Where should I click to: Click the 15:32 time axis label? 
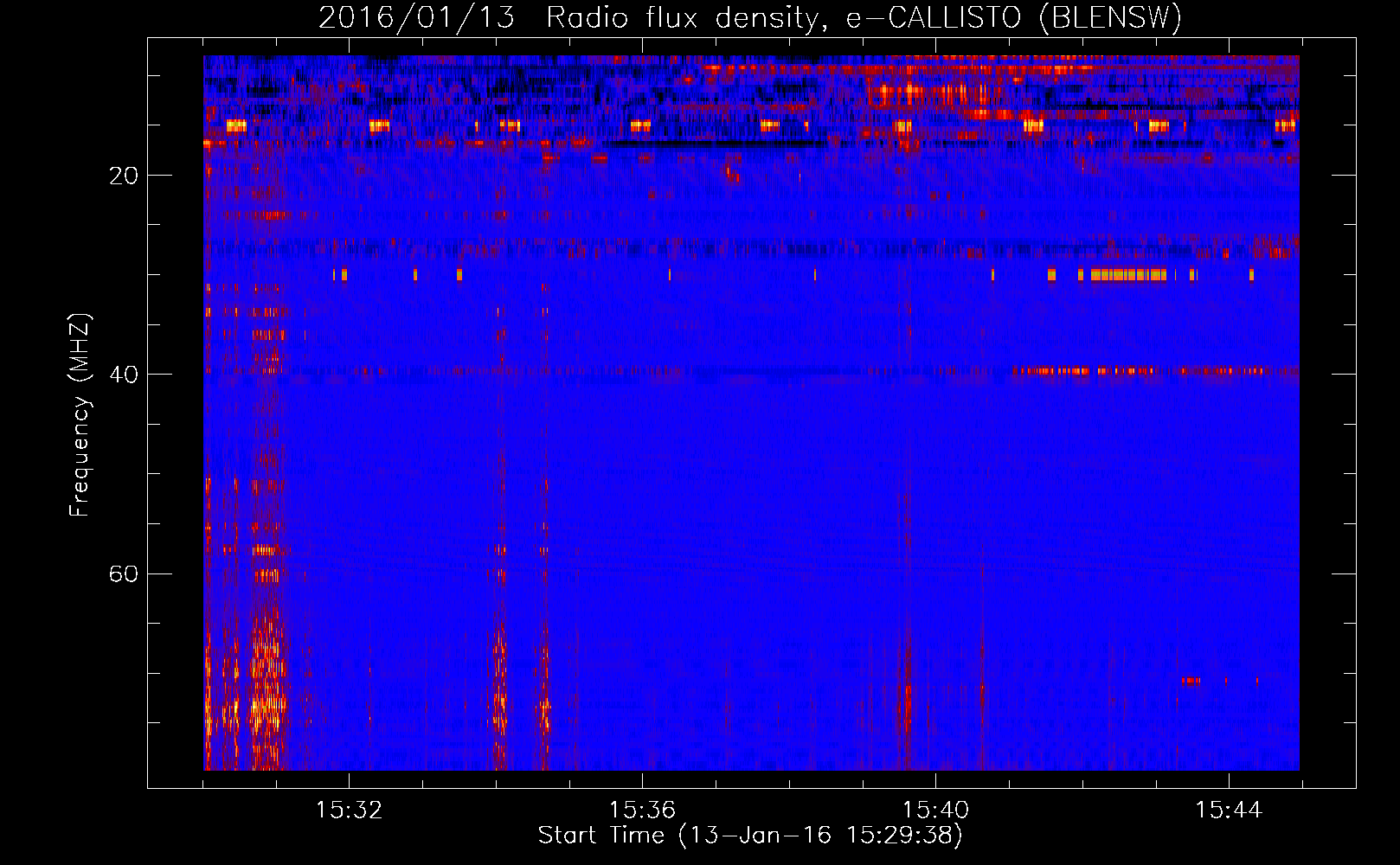click(349, 811)
